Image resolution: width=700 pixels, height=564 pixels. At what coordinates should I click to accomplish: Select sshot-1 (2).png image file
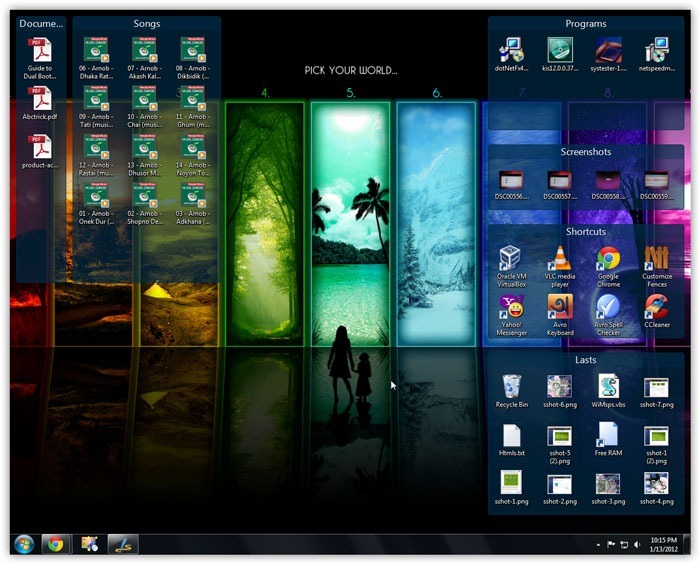point(656,444)
